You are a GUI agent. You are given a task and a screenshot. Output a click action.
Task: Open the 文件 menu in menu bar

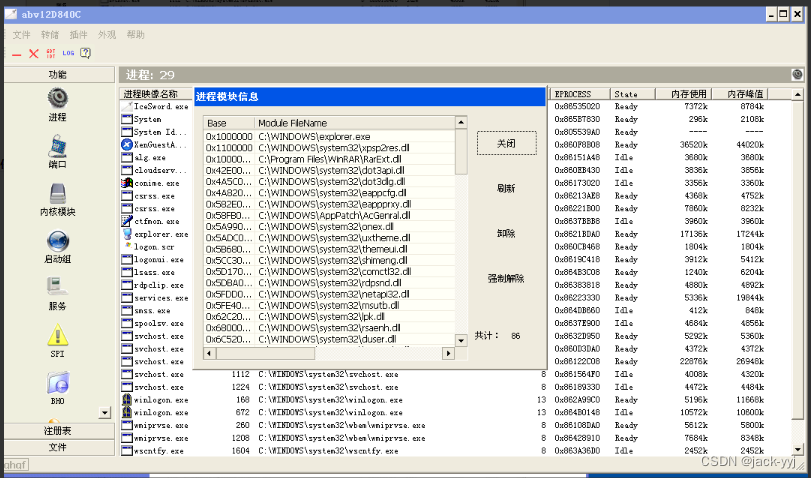pos(22,35)
